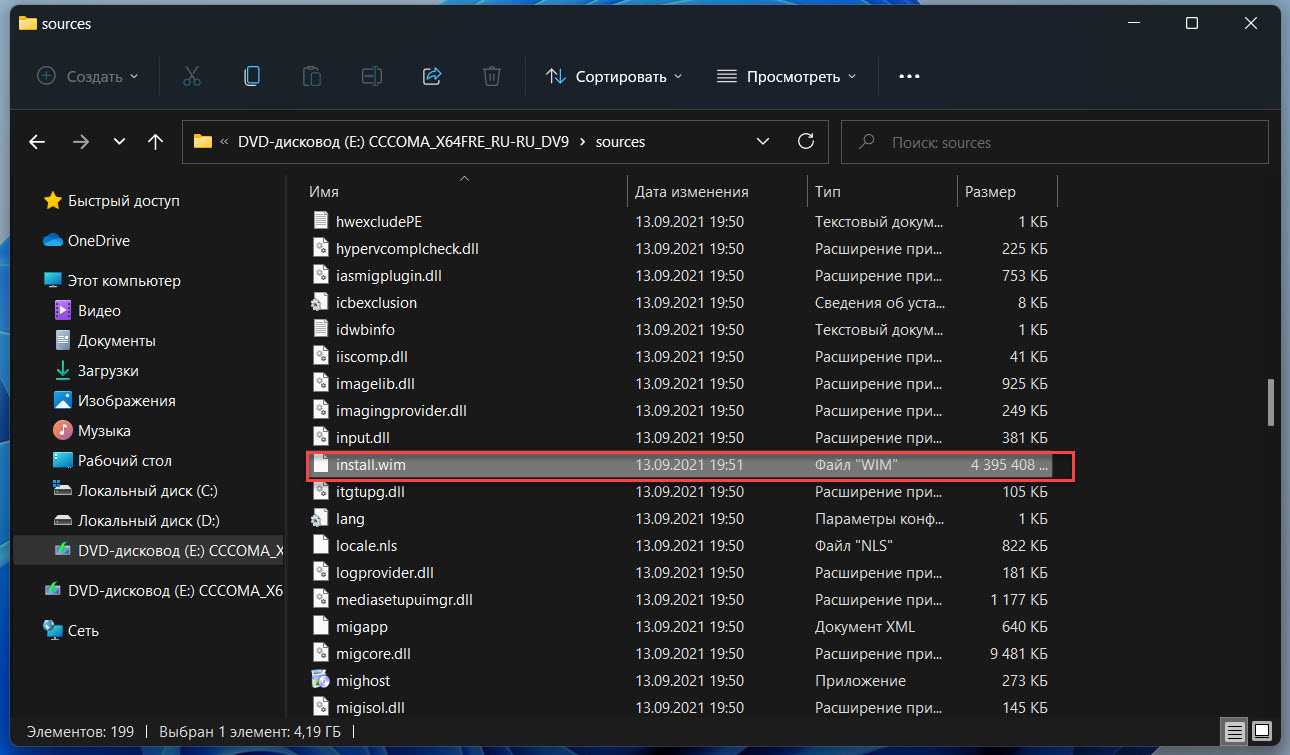Sort files by Размер column header
Screen dimensions: 1290x755
[x=990, y=192]
